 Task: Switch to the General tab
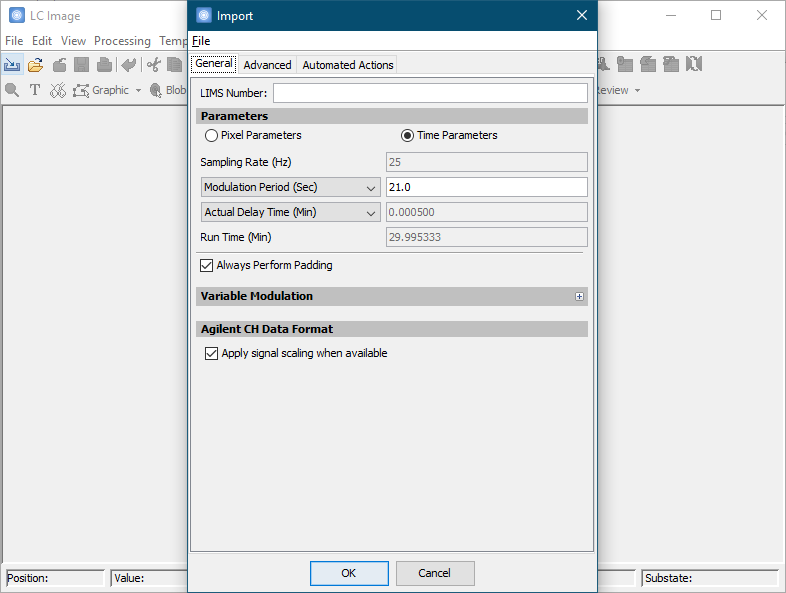[214, 63]
